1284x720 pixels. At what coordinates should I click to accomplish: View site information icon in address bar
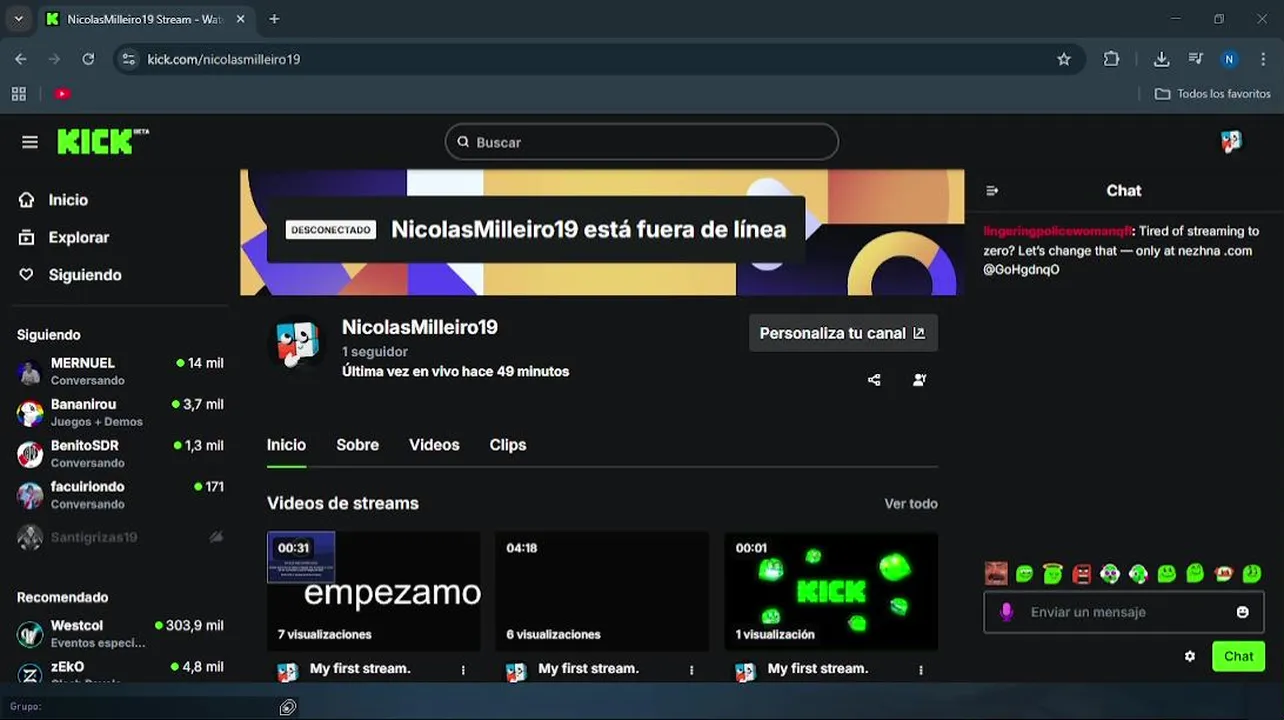tap(128, 59)
